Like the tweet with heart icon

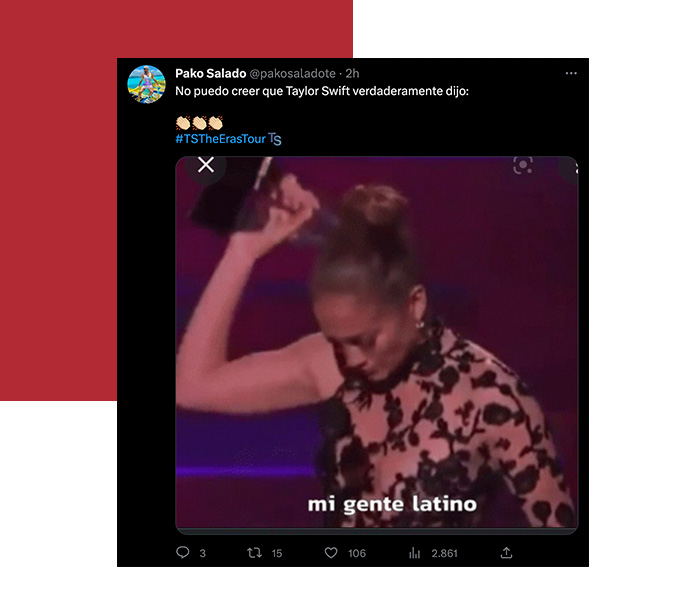click(331, 553)
